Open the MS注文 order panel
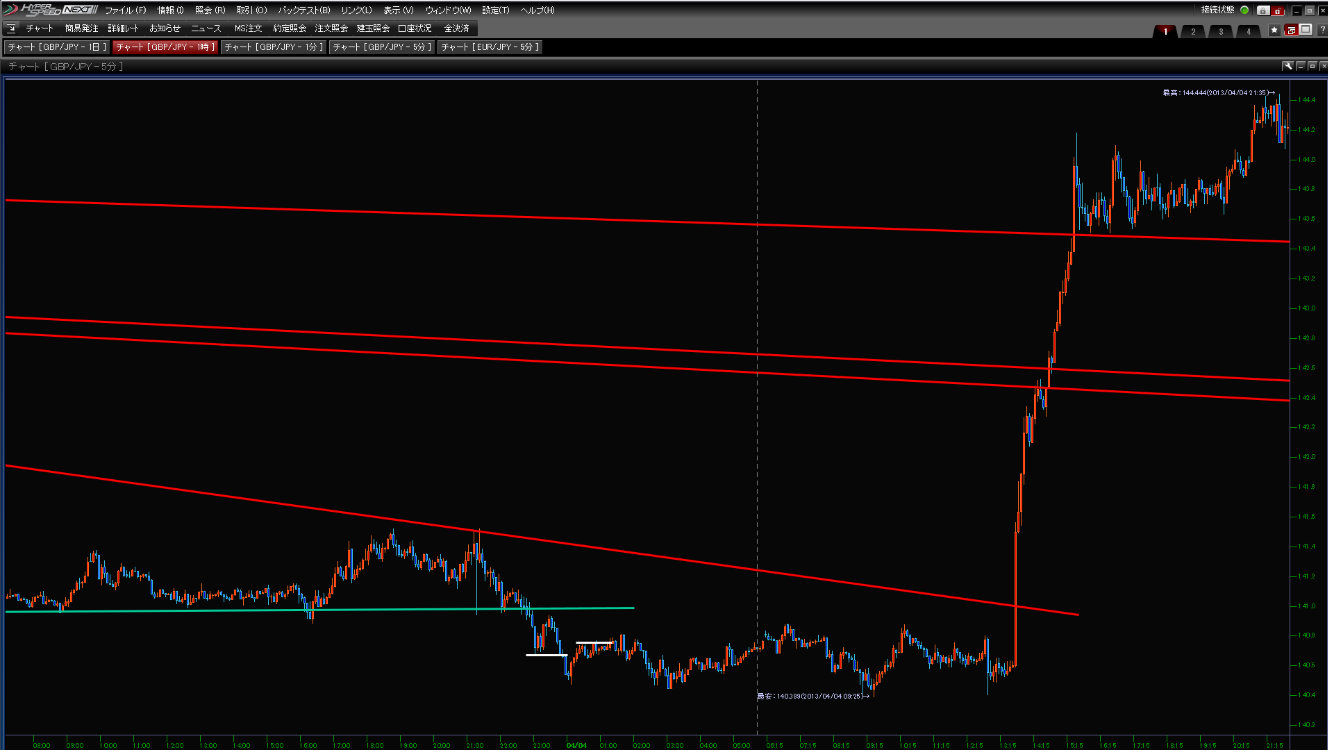Image resolution: width=1328 pixels, height=750 pixels. [248, 28]
